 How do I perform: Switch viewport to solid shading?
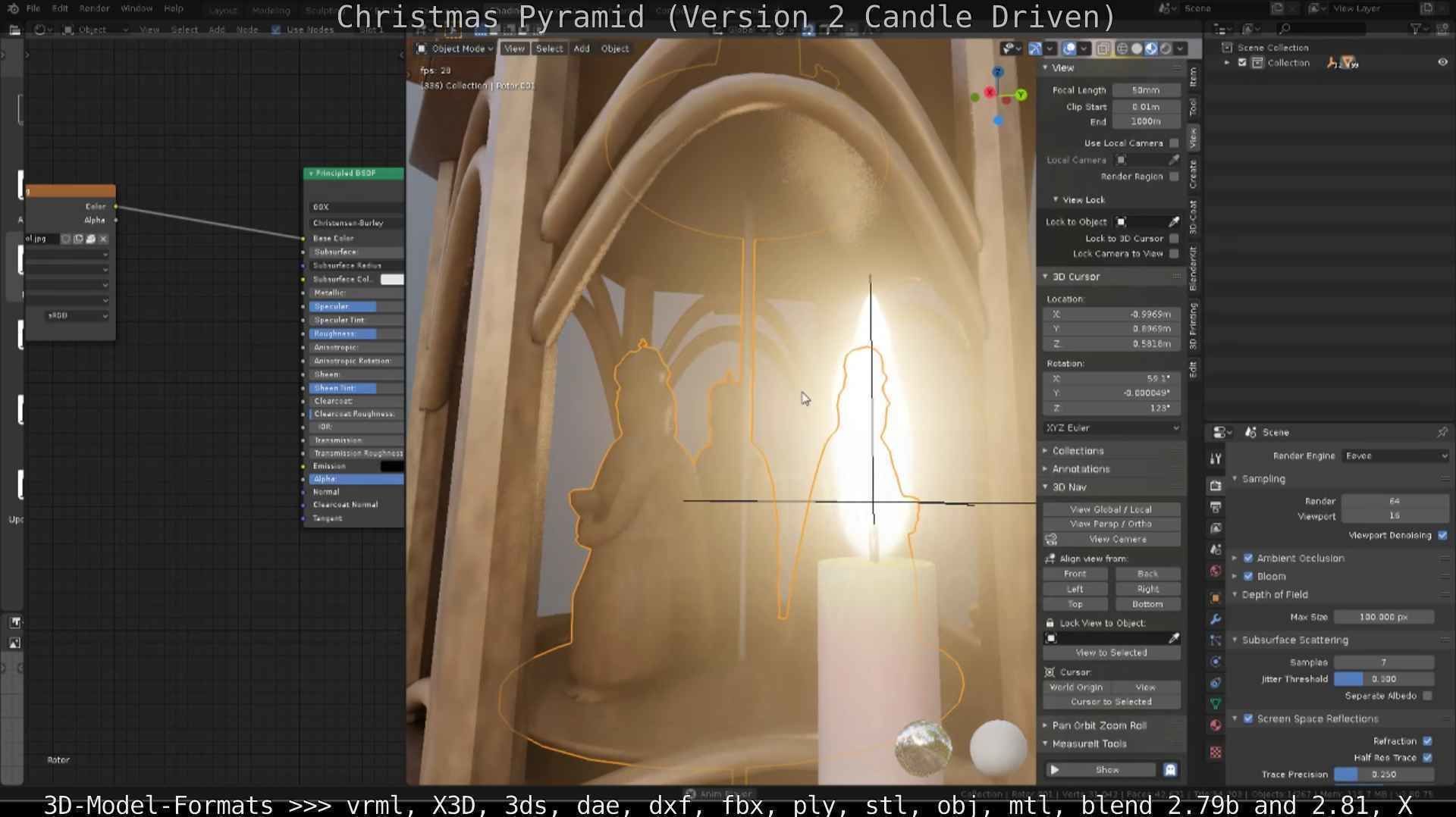click(x=1136, y=49)
